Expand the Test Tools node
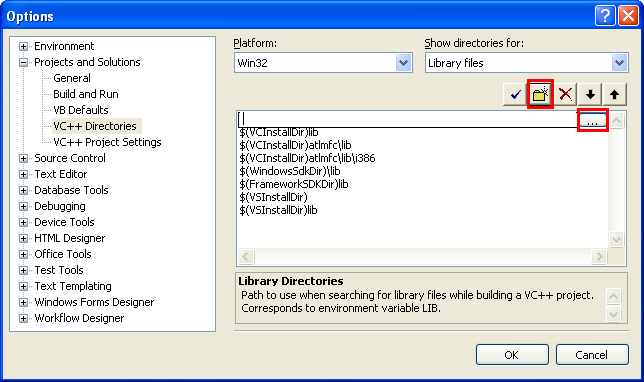This screenshot has height=382, width=644. pos(23,271)
